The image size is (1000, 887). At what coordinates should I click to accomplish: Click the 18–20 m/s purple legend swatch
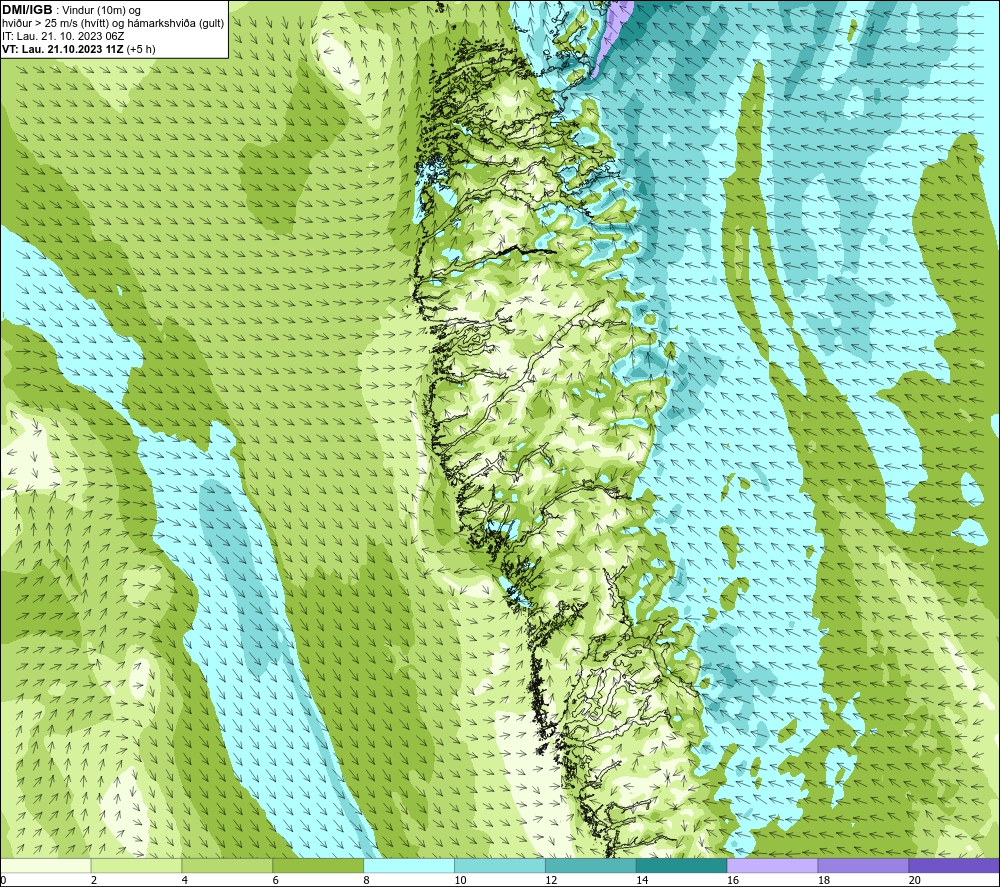point(864,865)
